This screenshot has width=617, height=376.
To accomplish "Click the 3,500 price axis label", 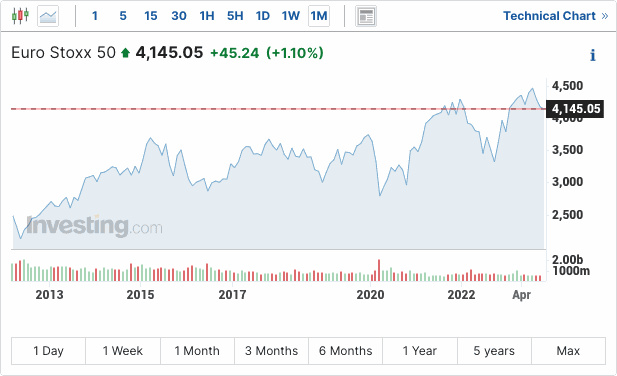I will [x=567, y=150].
